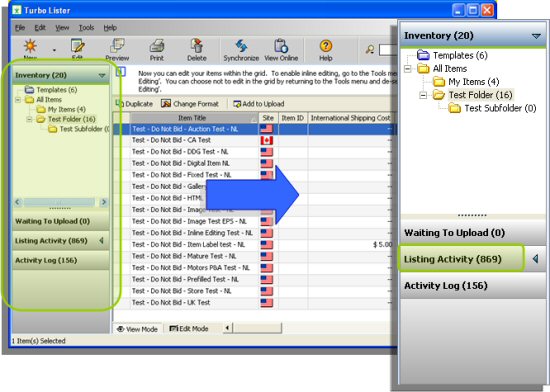The image size is (550, 392).
Task: Select row Test - Do Not Bid - Motors P&A Test - NL
Action: (x=255, y=268)
